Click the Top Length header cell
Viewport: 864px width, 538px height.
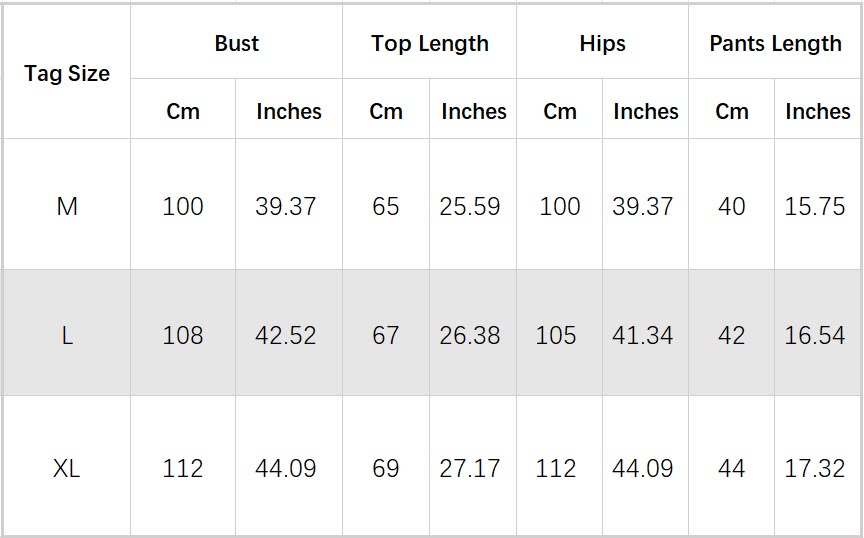coord(430,44)
